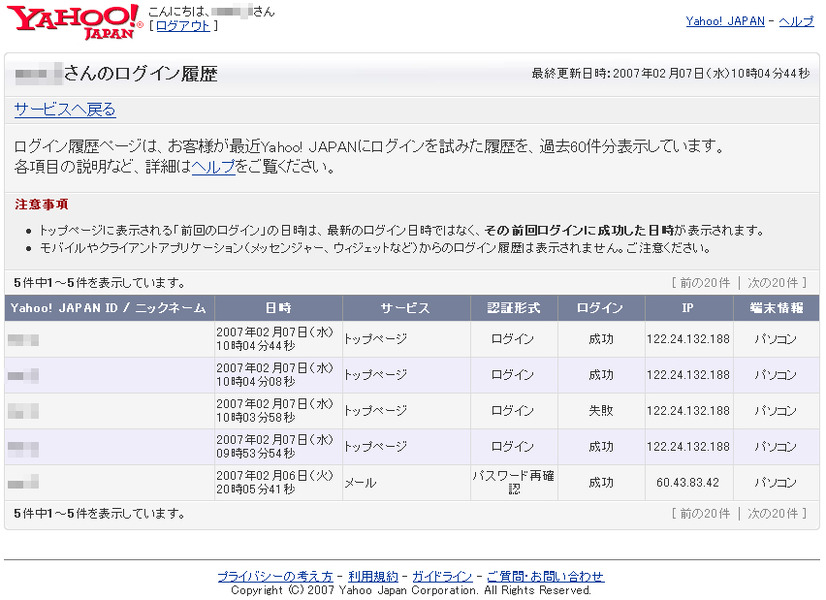Click 次の20件 above the table
The width and height of the screenshot is (826, 600).
773,283
